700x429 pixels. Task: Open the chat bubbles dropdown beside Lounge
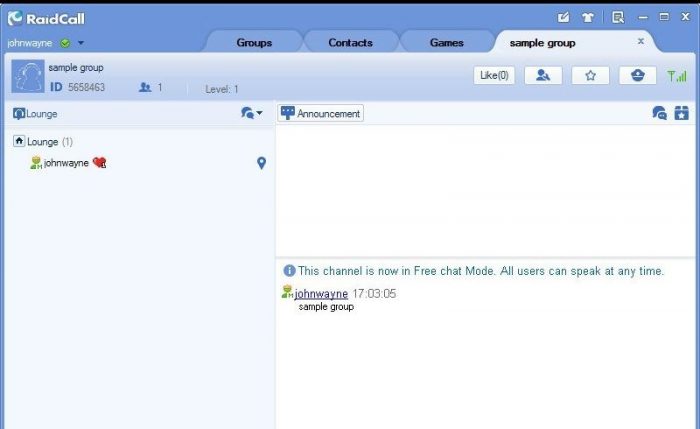[251, 113]
